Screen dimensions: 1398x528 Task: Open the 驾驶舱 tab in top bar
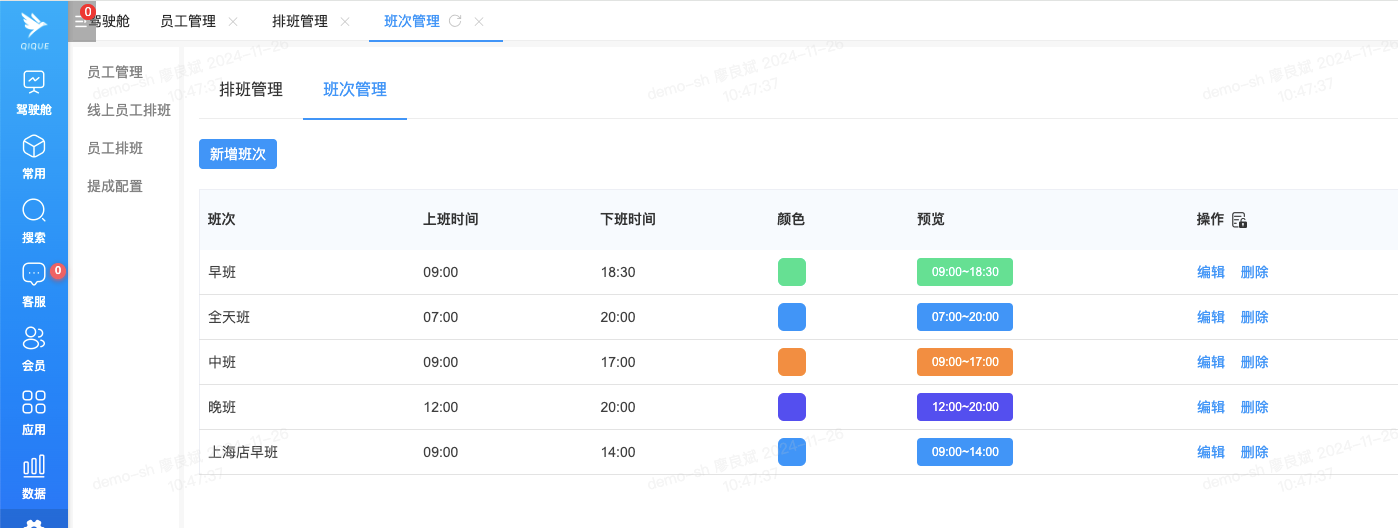pos(110,21)
